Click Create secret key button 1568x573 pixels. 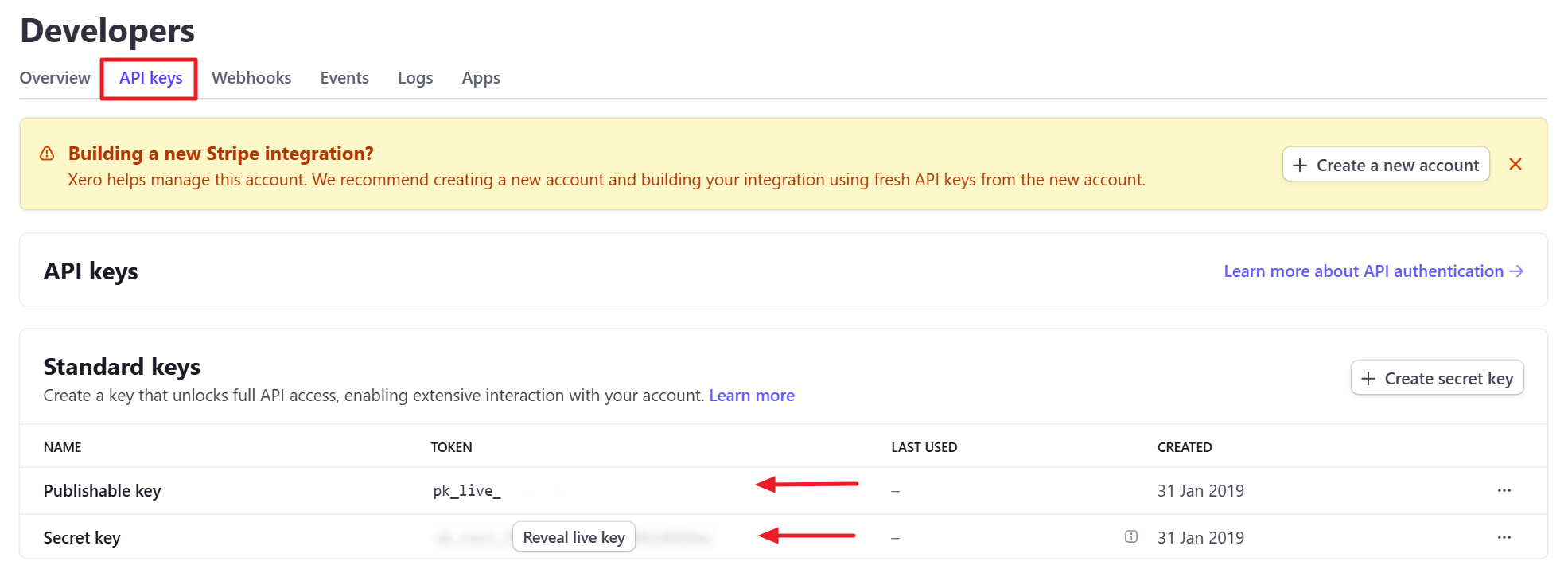(x=1437, y=378)
